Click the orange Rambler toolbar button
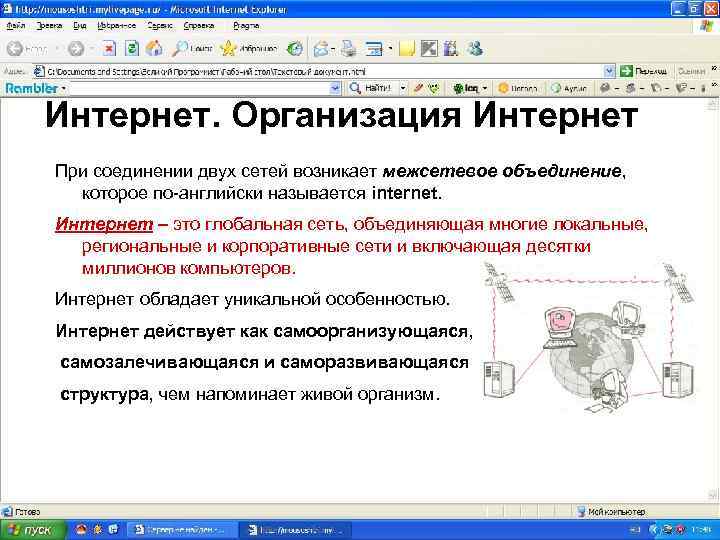 tap(518, 88)
